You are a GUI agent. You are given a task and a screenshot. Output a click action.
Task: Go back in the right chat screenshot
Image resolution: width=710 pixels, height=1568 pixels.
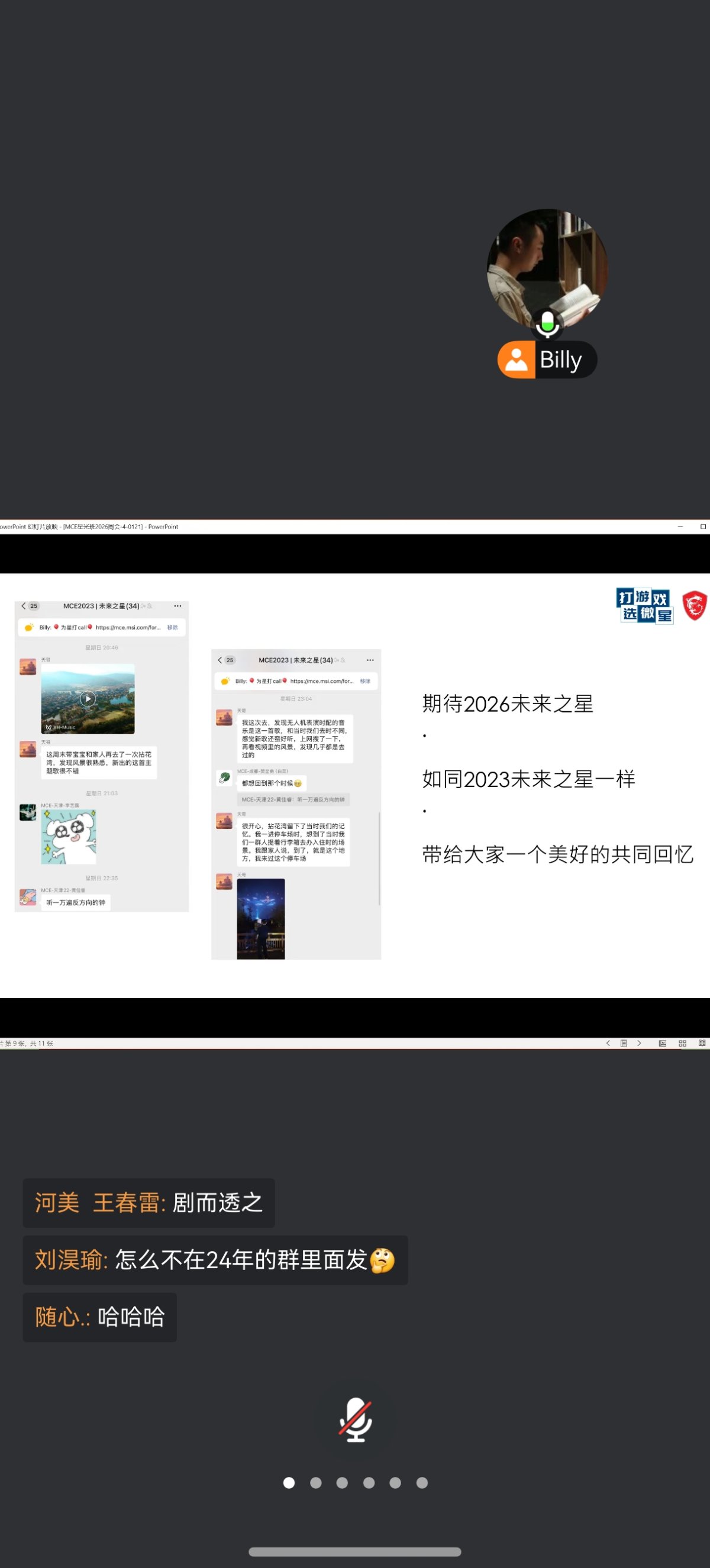click(221, 660)
